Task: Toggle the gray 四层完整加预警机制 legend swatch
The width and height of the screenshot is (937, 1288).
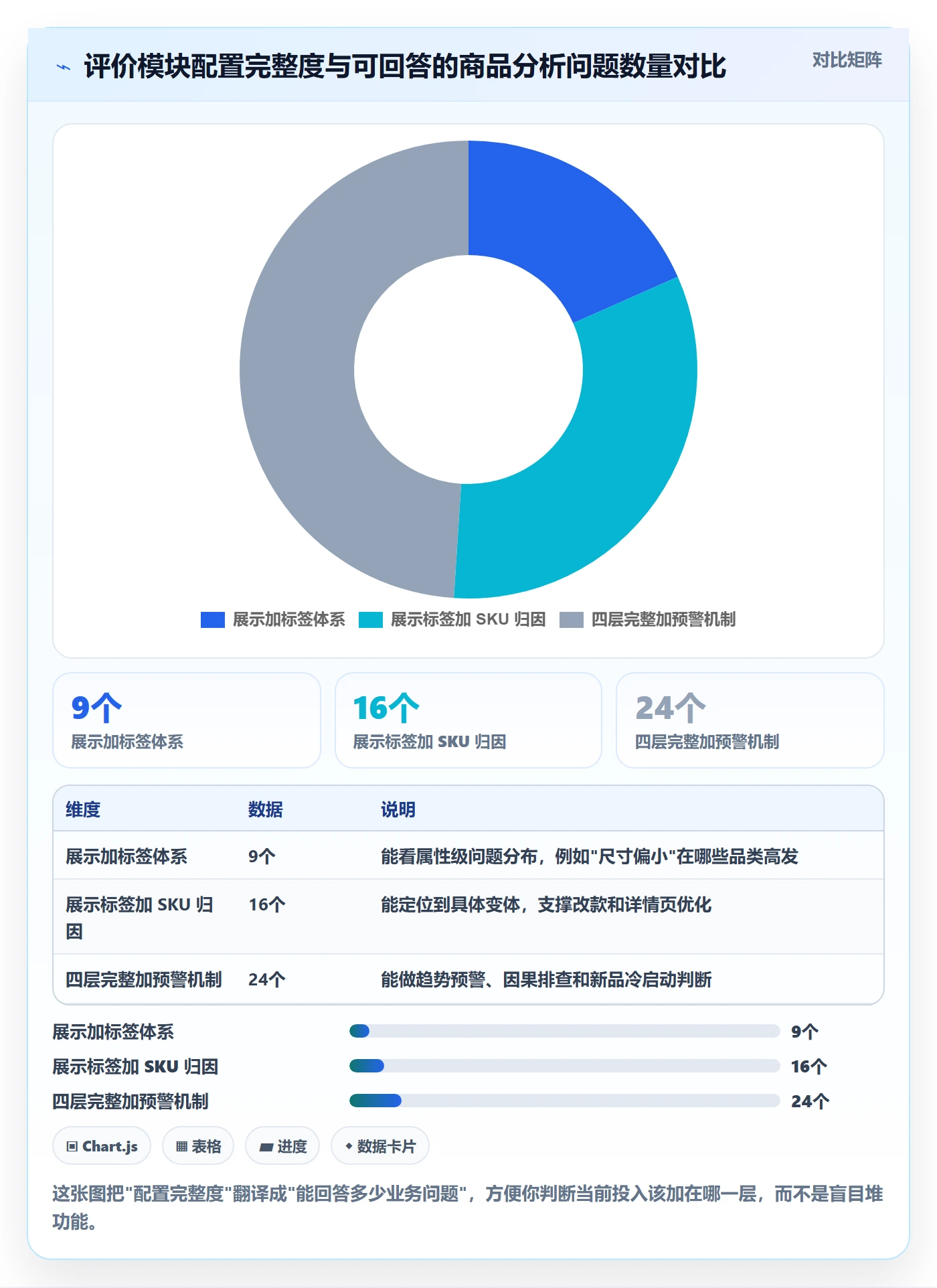Action: coord(571,620)
